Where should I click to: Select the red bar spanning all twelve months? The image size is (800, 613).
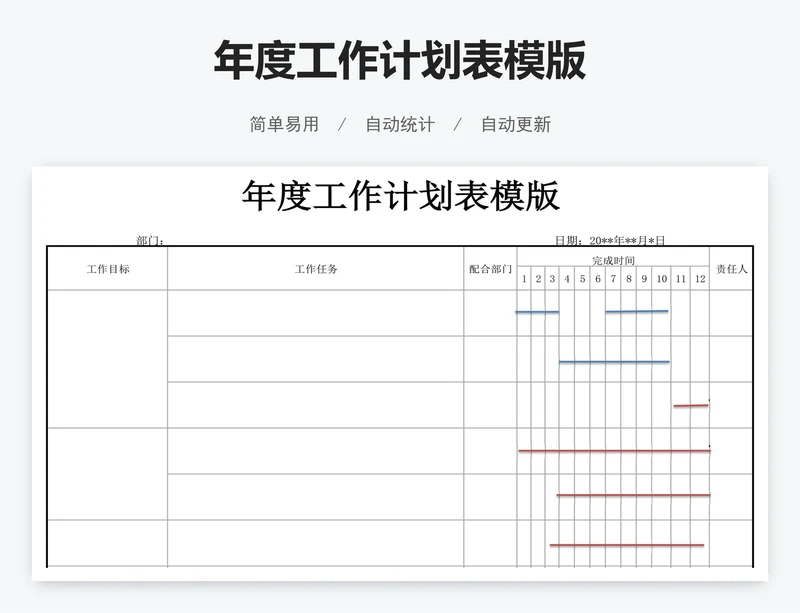point(614,451)
